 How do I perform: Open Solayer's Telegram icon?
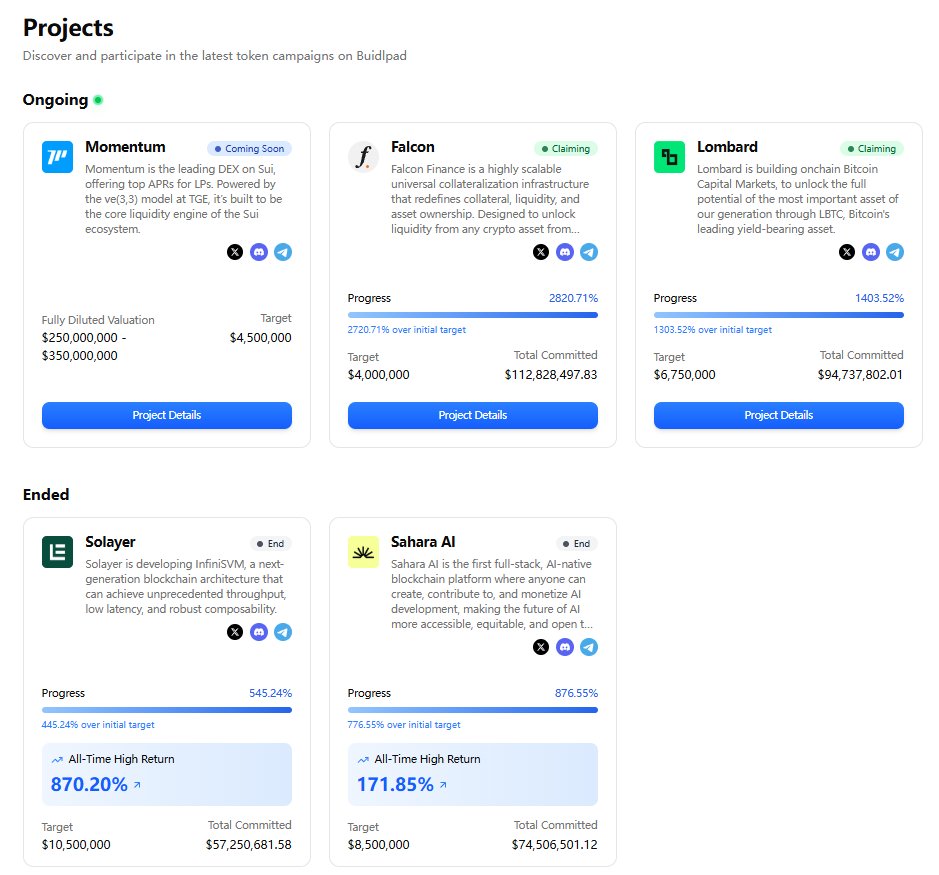283,632
